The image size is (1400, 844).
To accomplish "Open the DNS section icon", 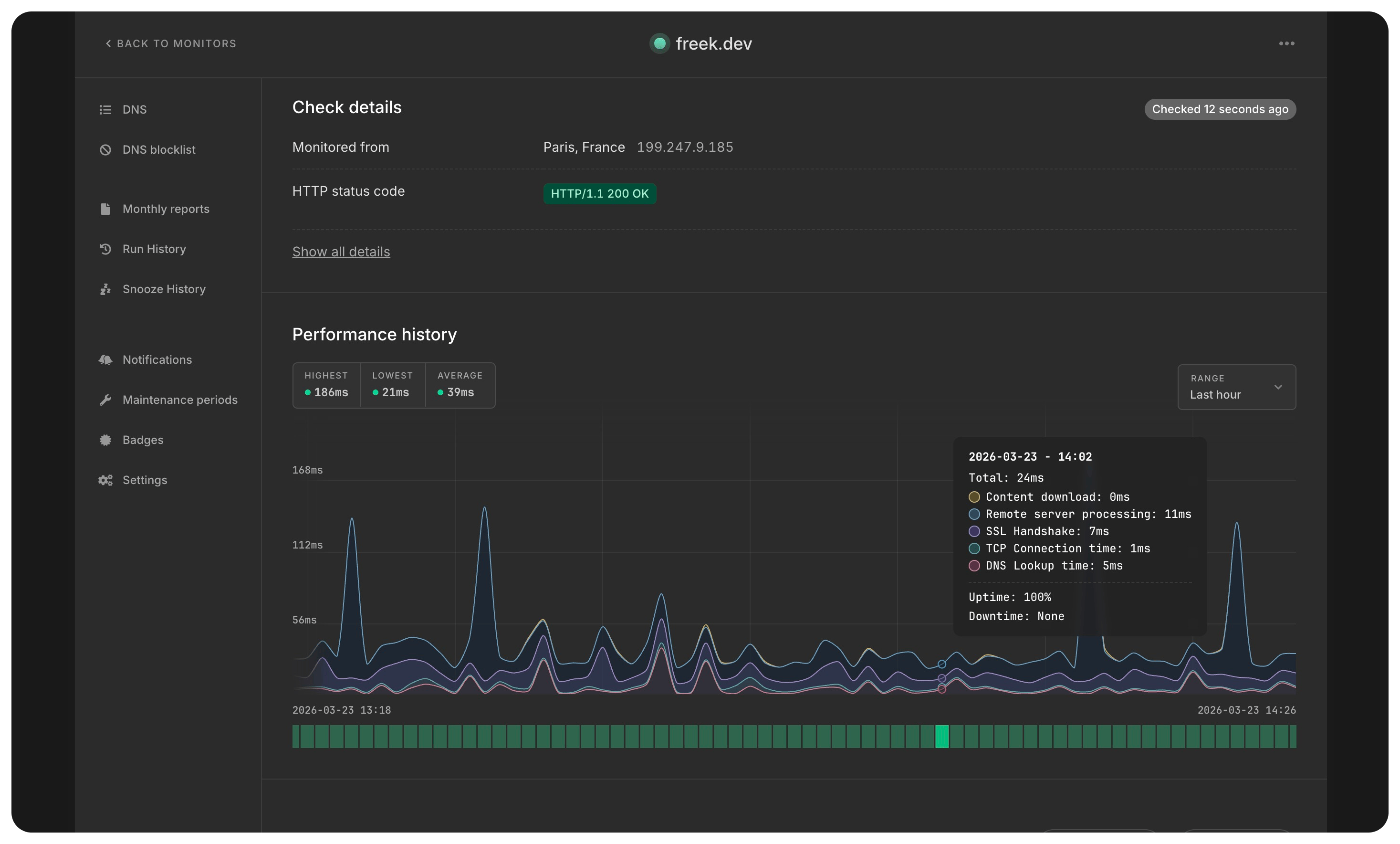I will coord(105,109).
